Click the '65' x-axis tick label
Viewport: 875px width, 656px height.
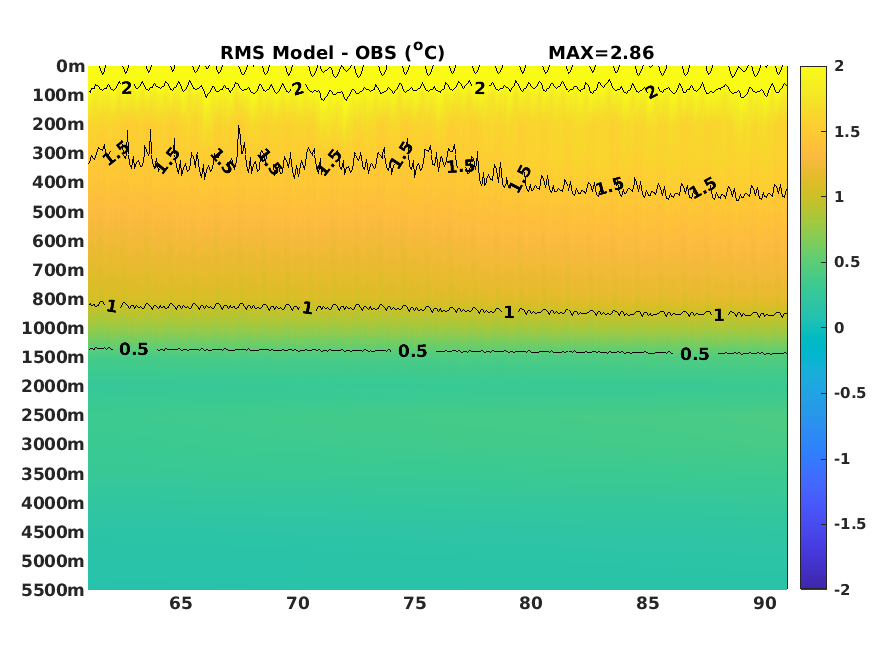tap(181, 604)
